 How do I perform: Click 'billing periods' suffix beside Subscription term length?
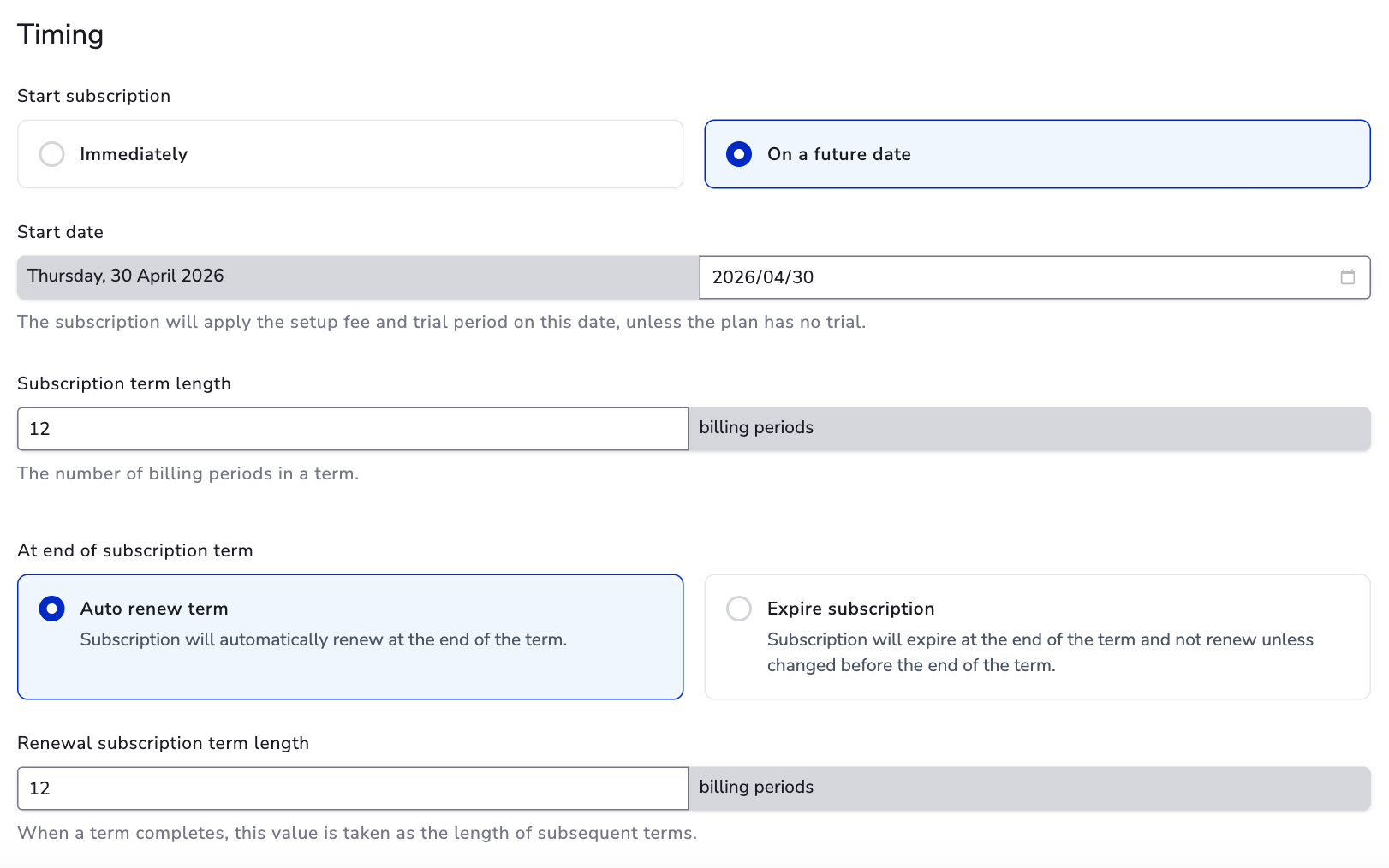click(x=756, y=427)
